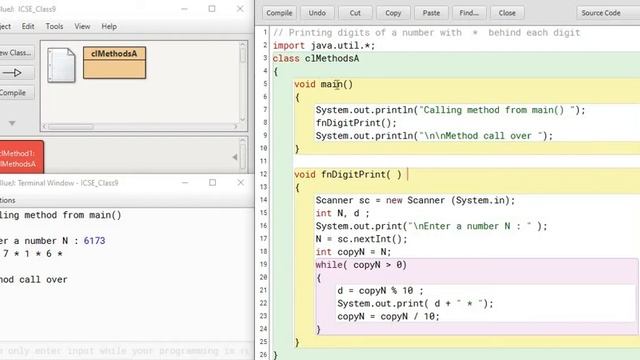The image size is (640, 360).
Task: Click the 'import java.util.*;' line
Action: pos(324,46)
